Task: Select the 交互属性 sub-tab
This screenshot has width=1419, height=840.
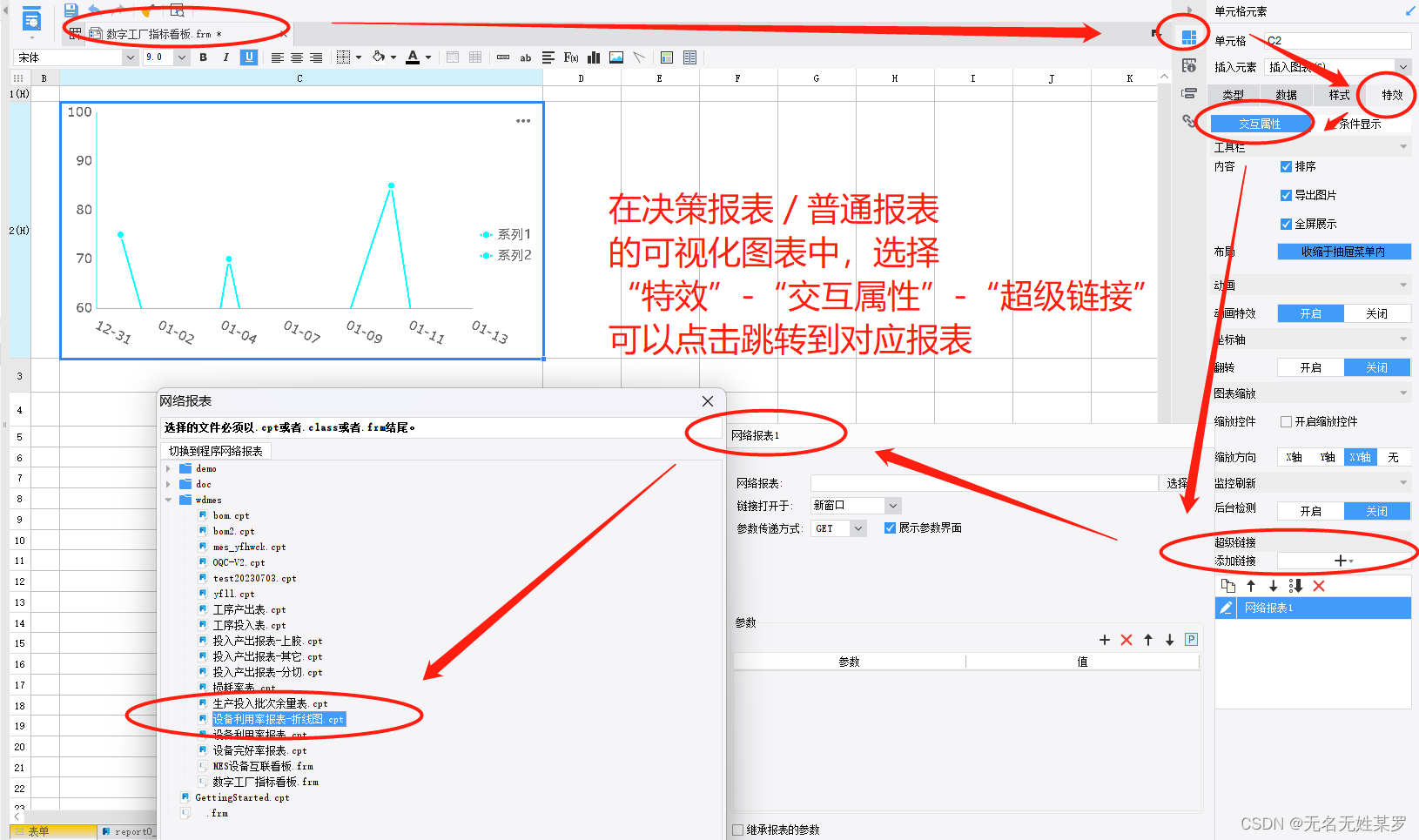Action: pos(1260,124)
